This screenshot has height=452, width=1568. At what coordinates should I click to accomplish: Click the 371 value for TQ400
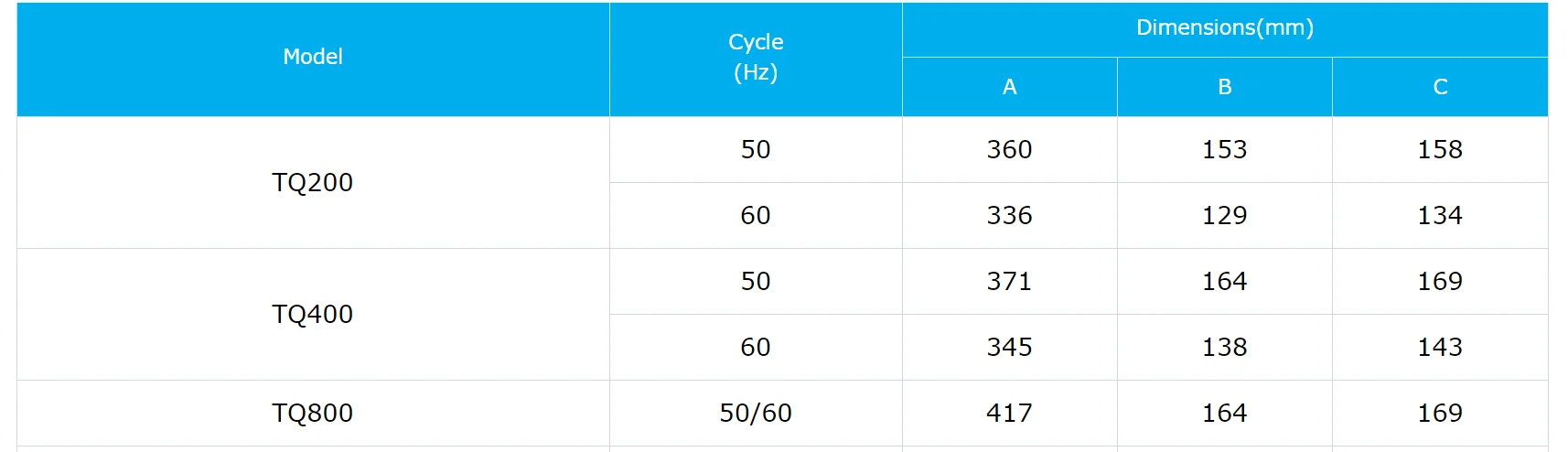coord(1009,281)
